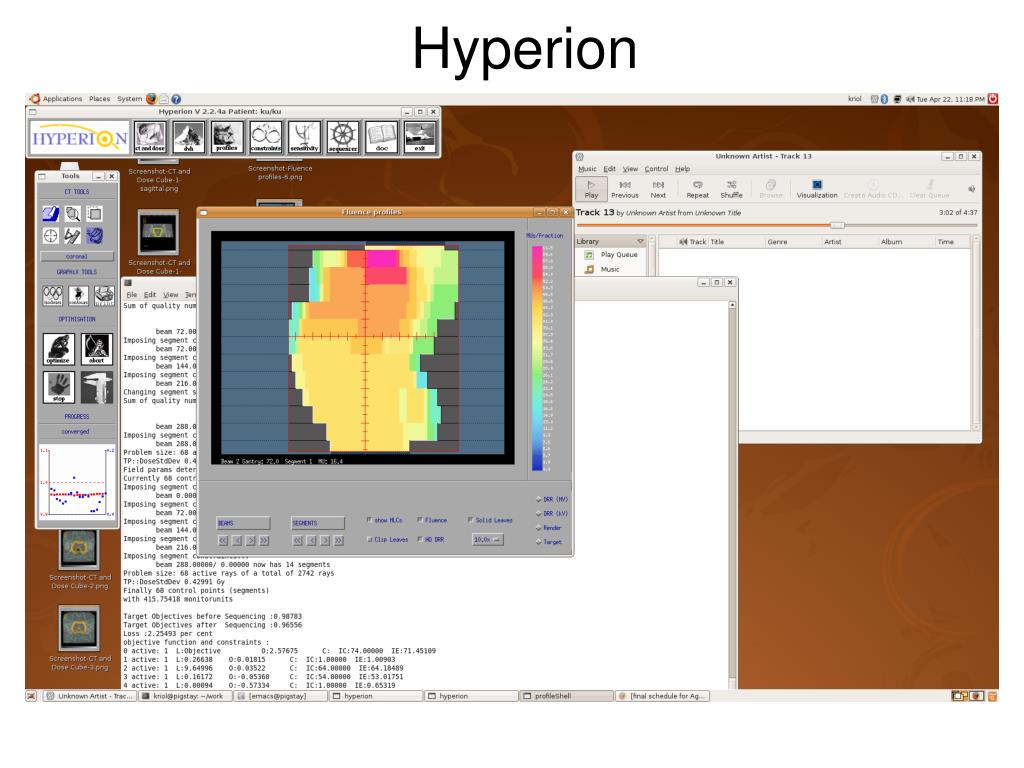Toggle the HD DRR checkbox
This screenshot has width=1024, height=768.
click(420, 539)
